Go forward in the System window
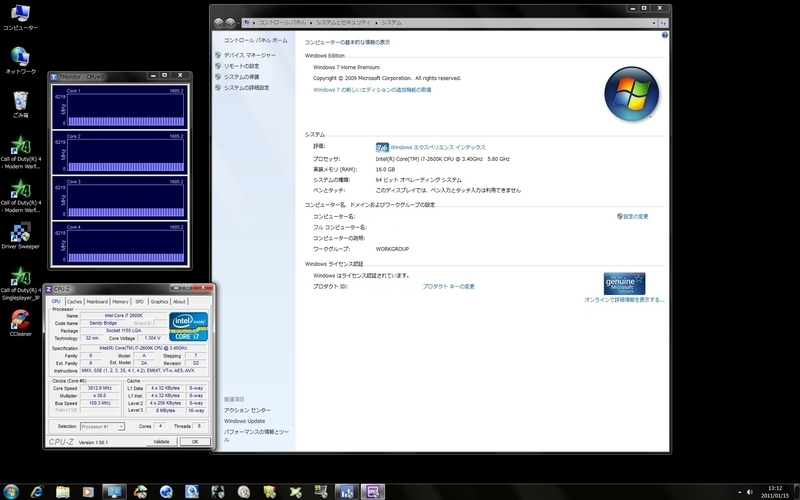The height and width of the screenshot is (500, 800). click(230, 22)
